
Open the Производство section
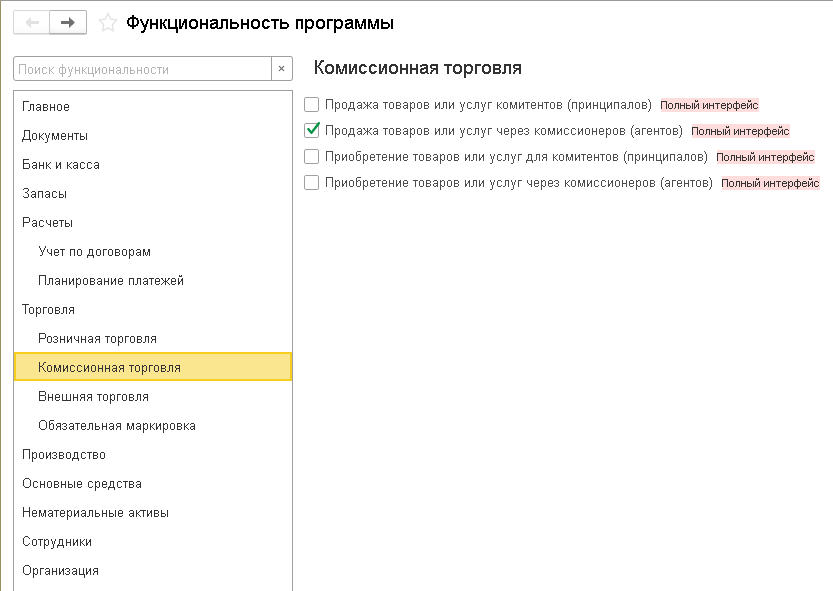click(64, 454)
